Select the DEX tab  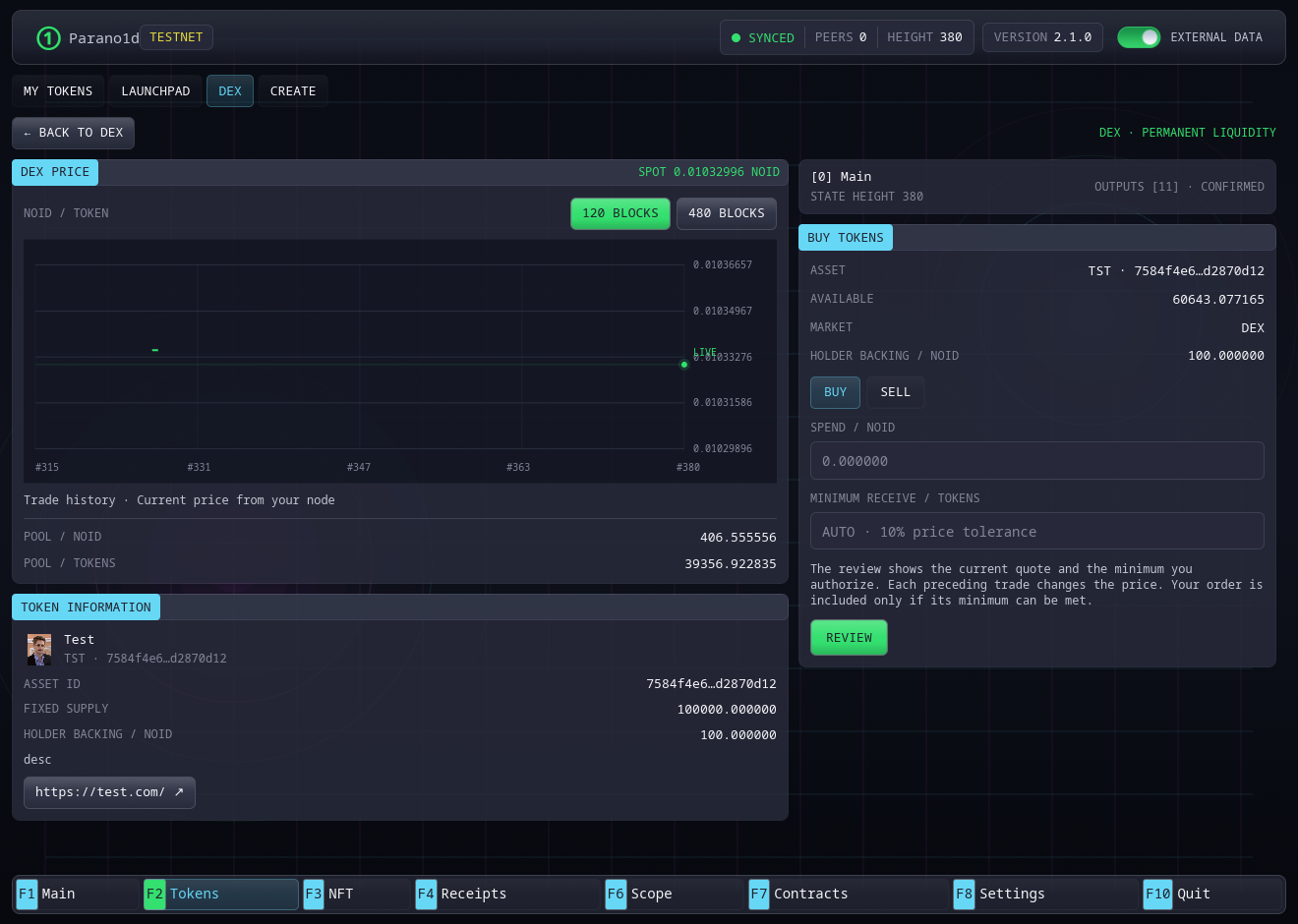[230, 91]
